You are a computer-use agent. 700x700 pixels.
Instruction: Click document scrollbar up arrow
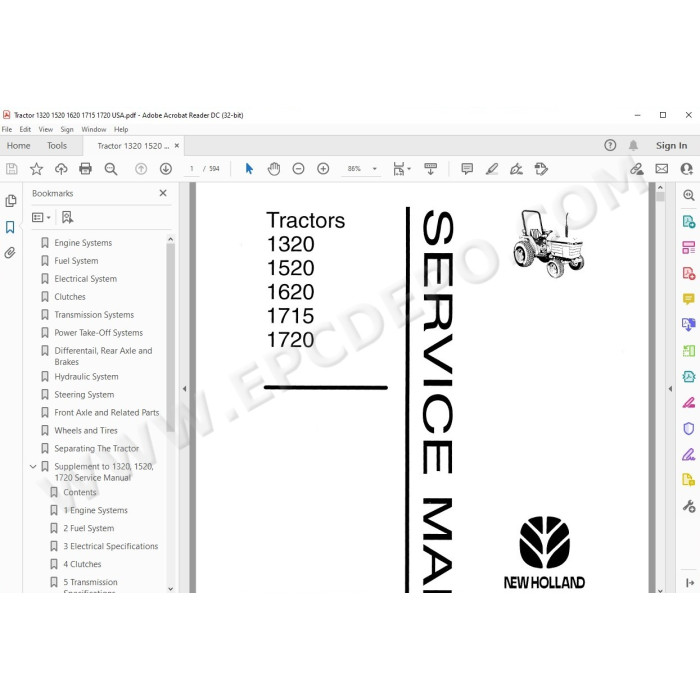[x=660, y=188]
